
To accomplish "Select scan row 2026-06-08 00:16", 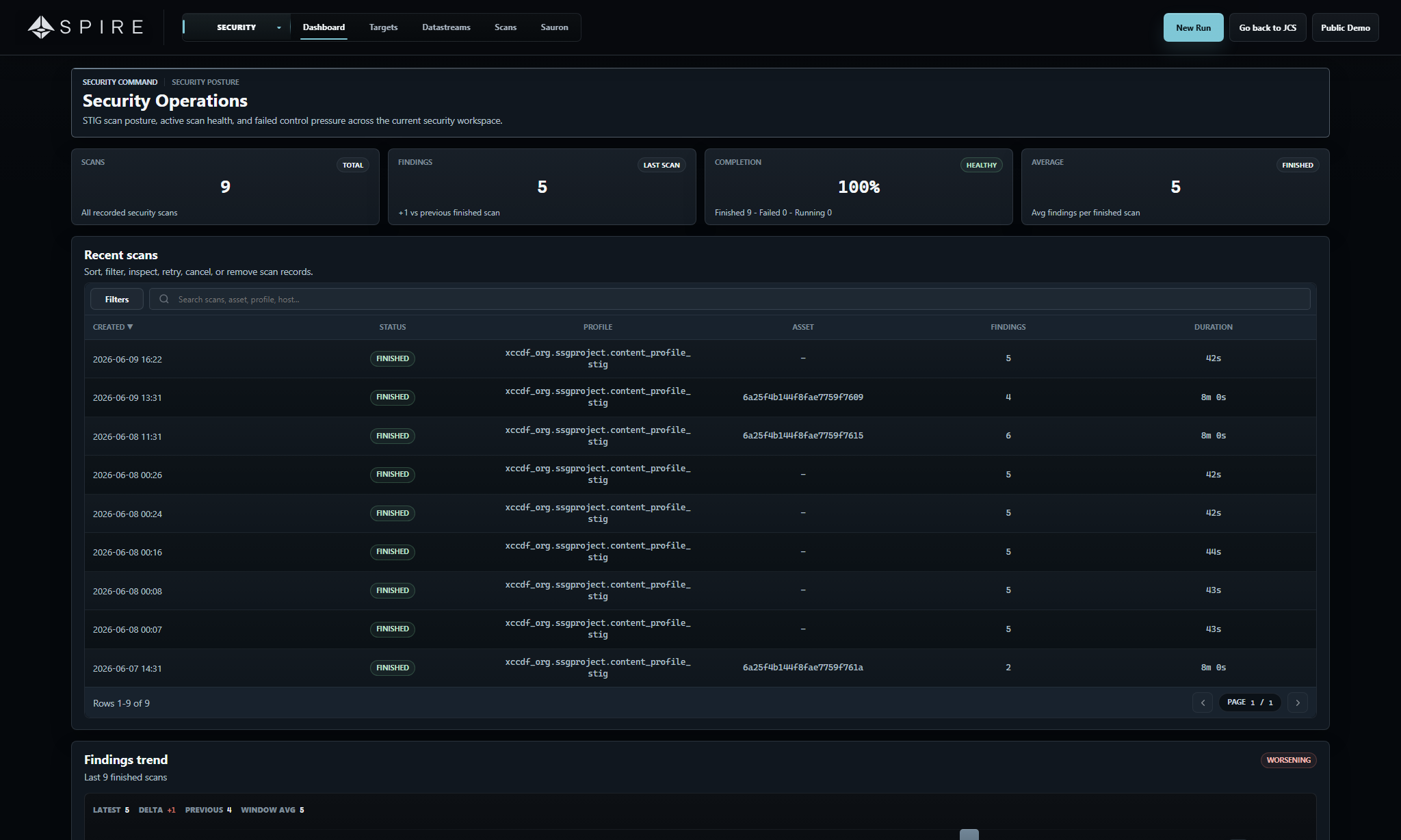I will [700, 552].
